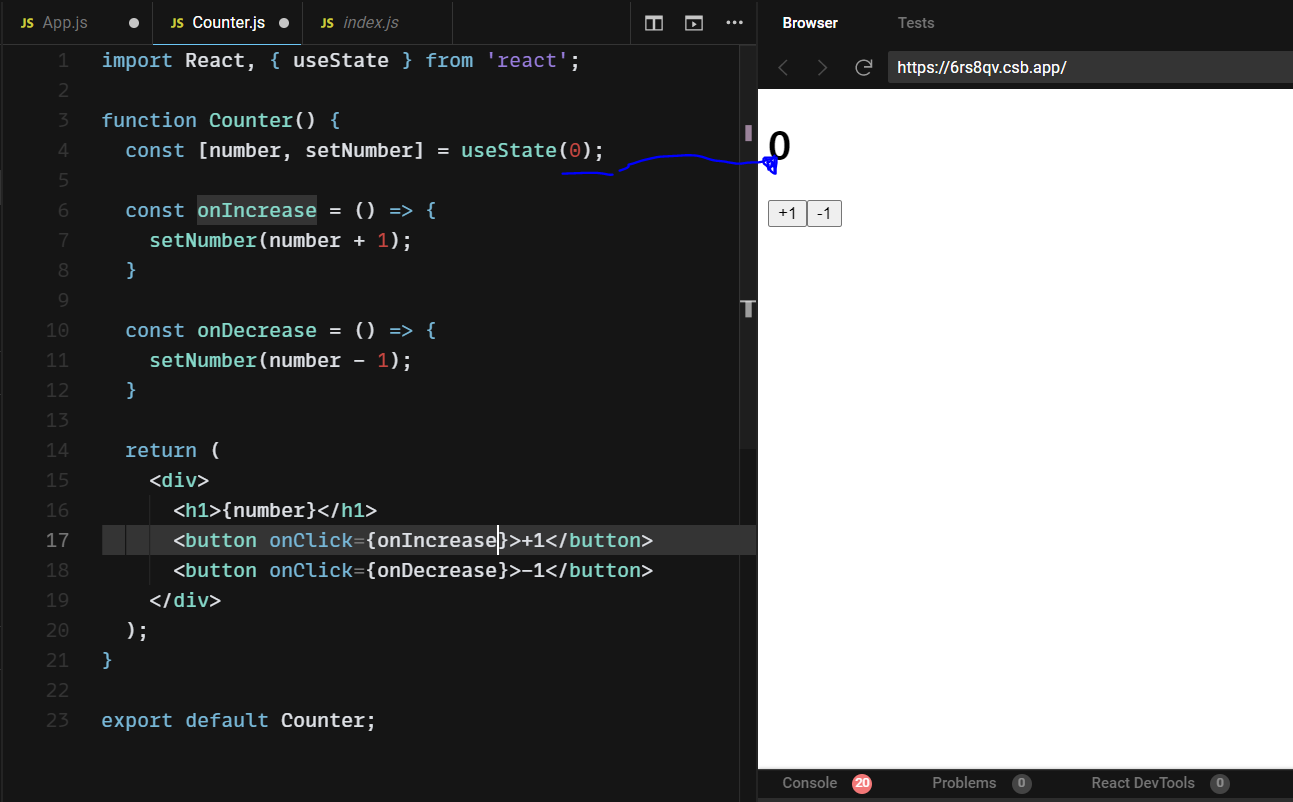
Task: Click the 'return (' statement
Action: coord(172,450)
